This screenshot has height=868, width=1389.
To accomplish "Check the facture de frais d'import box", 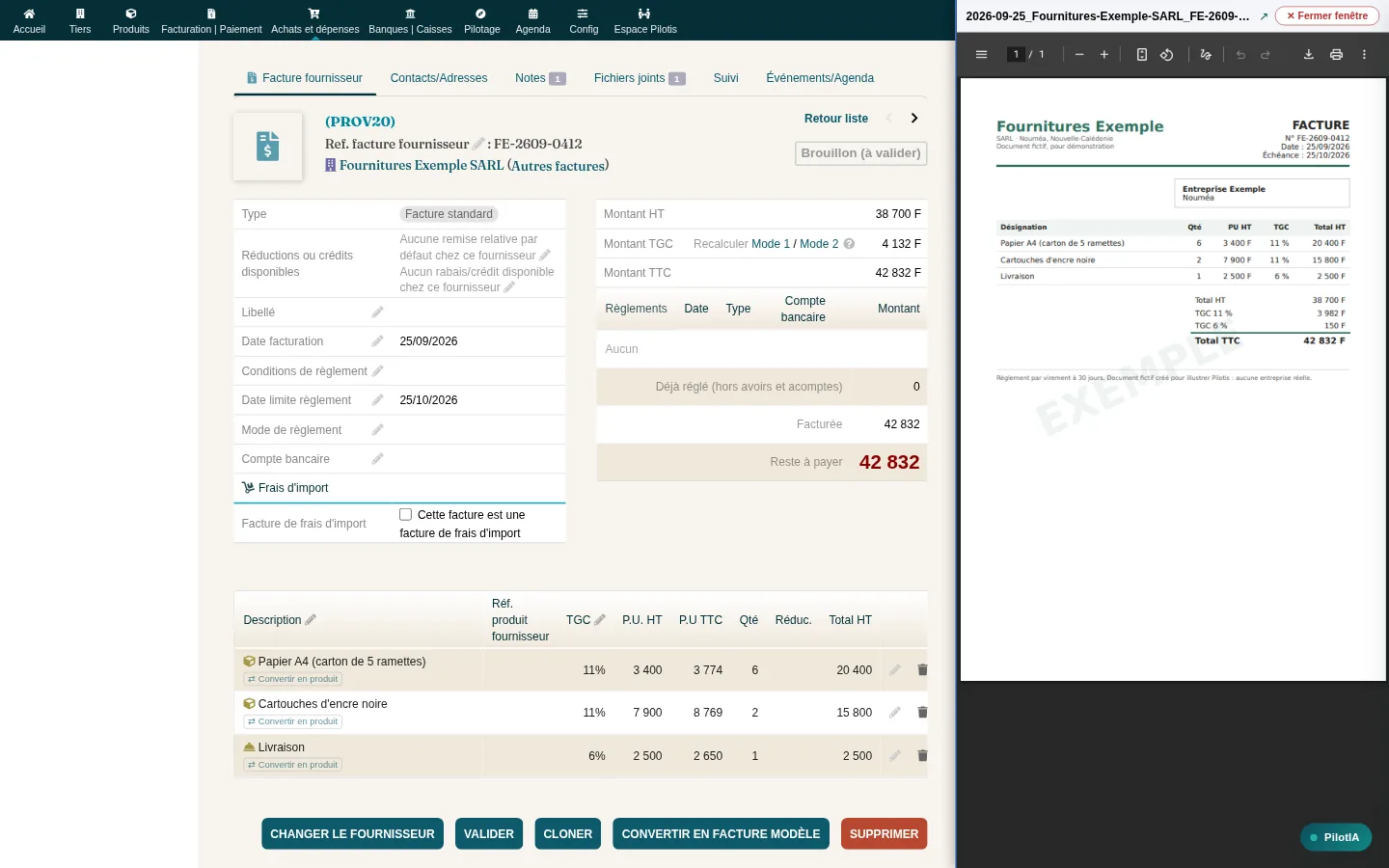I will (x=406, y=515).
